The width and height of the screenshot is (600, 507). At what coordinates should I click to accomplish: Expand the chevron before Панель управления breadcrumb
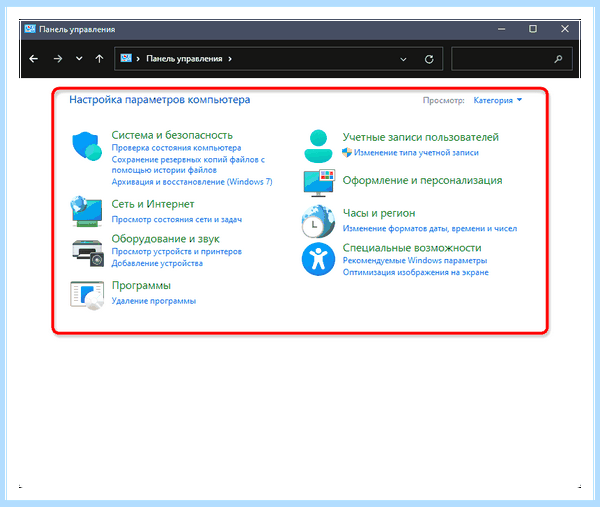[138, 59]
